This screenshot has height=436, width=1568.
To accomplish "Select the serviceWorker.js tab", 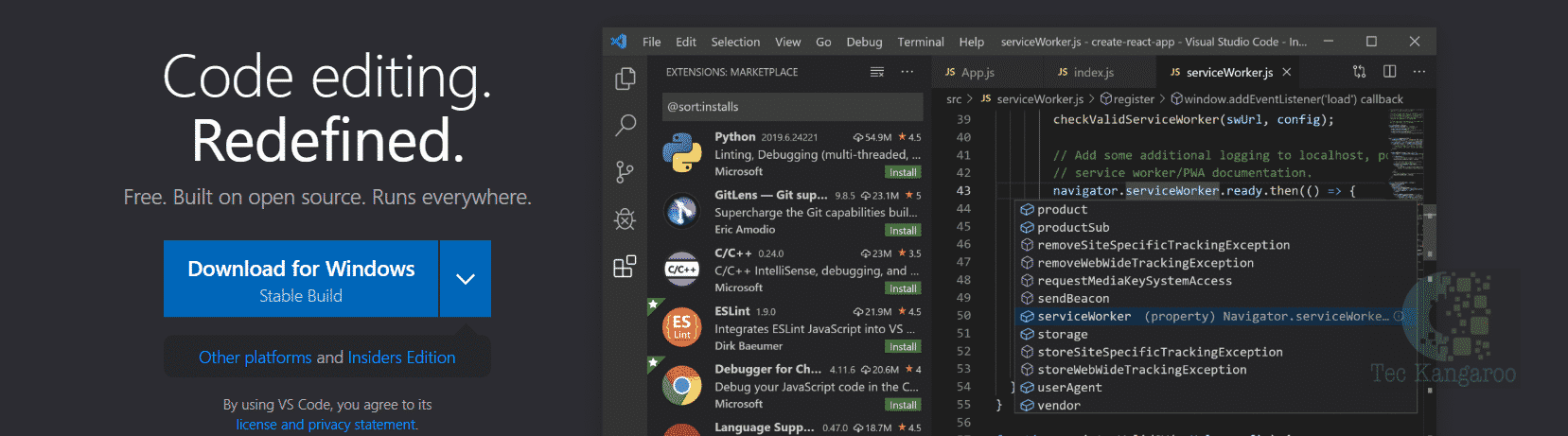I will click(x=1229, y=72).
